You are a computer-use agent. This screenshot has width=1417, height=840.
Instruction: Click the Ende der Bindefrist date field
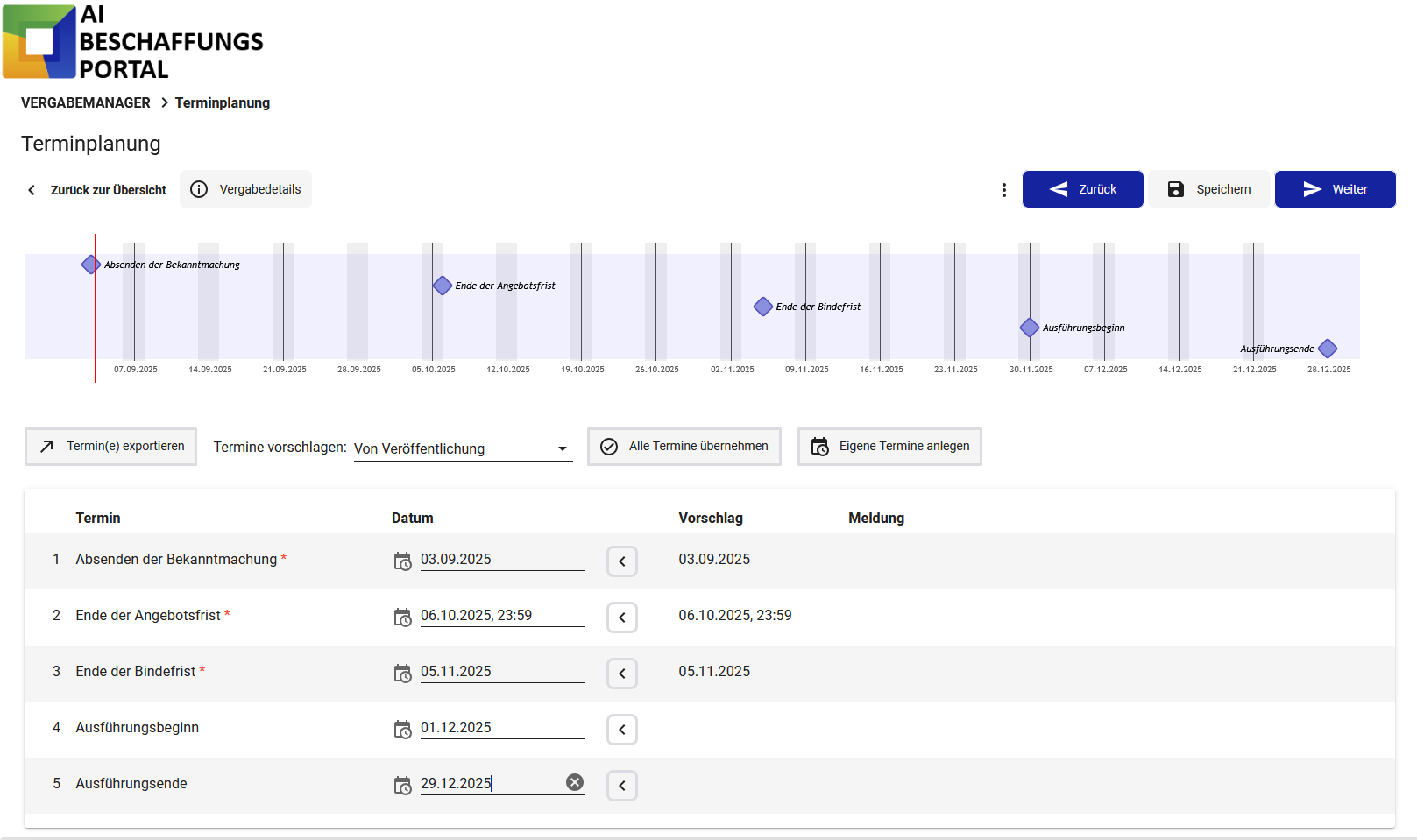pyautogui.click(x=501, y=672)
